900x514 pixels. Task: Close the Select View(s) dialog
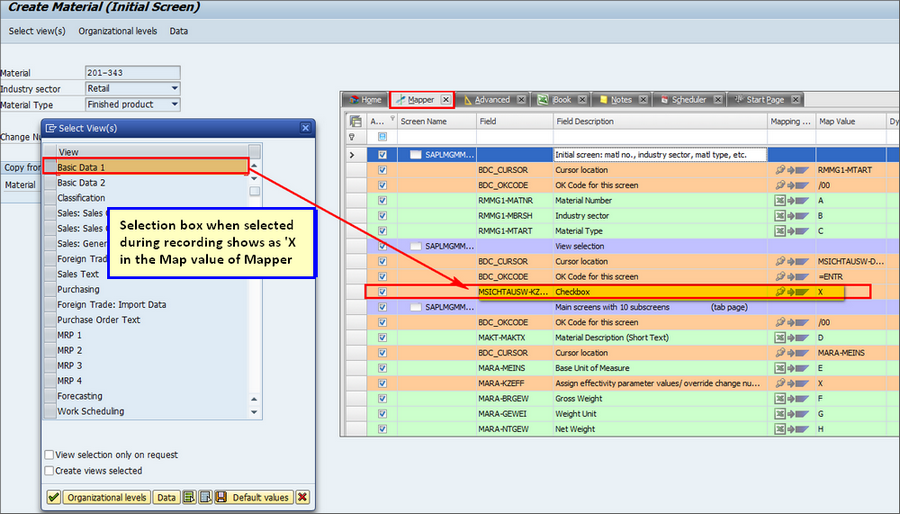[305, 128]
